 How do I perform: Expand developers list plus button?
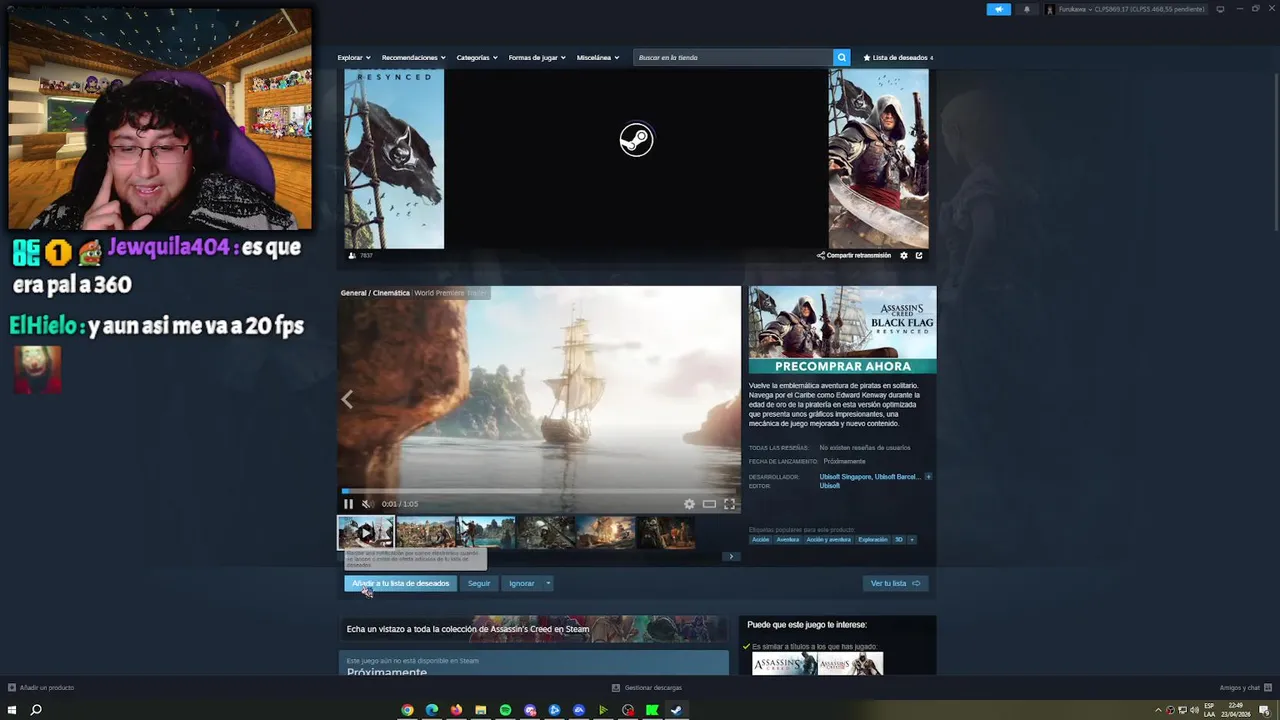coord(928,477)
